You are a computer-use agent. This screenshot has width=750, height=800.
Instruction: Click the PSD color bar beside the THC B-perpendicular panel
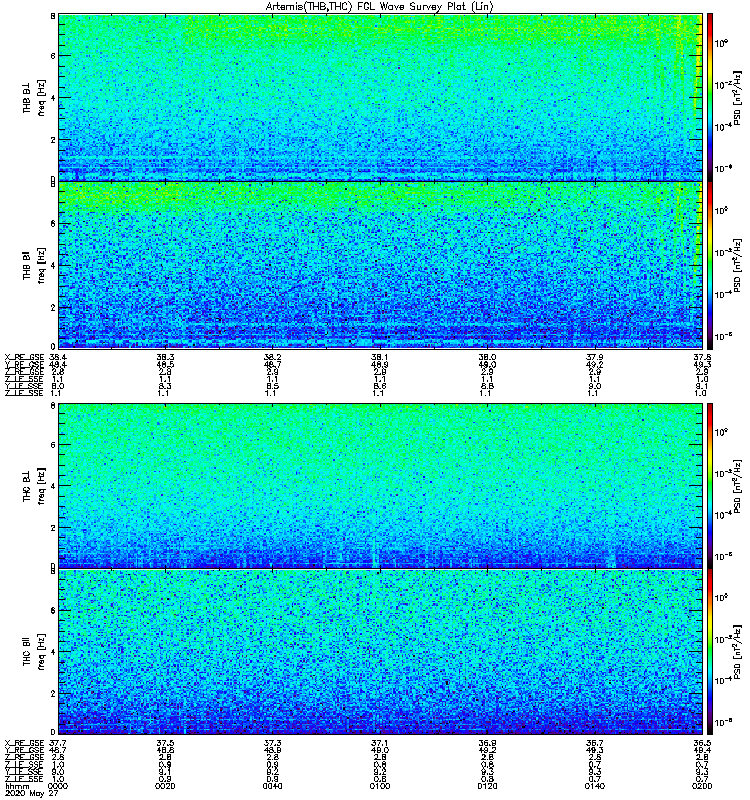tap(709, 485)
